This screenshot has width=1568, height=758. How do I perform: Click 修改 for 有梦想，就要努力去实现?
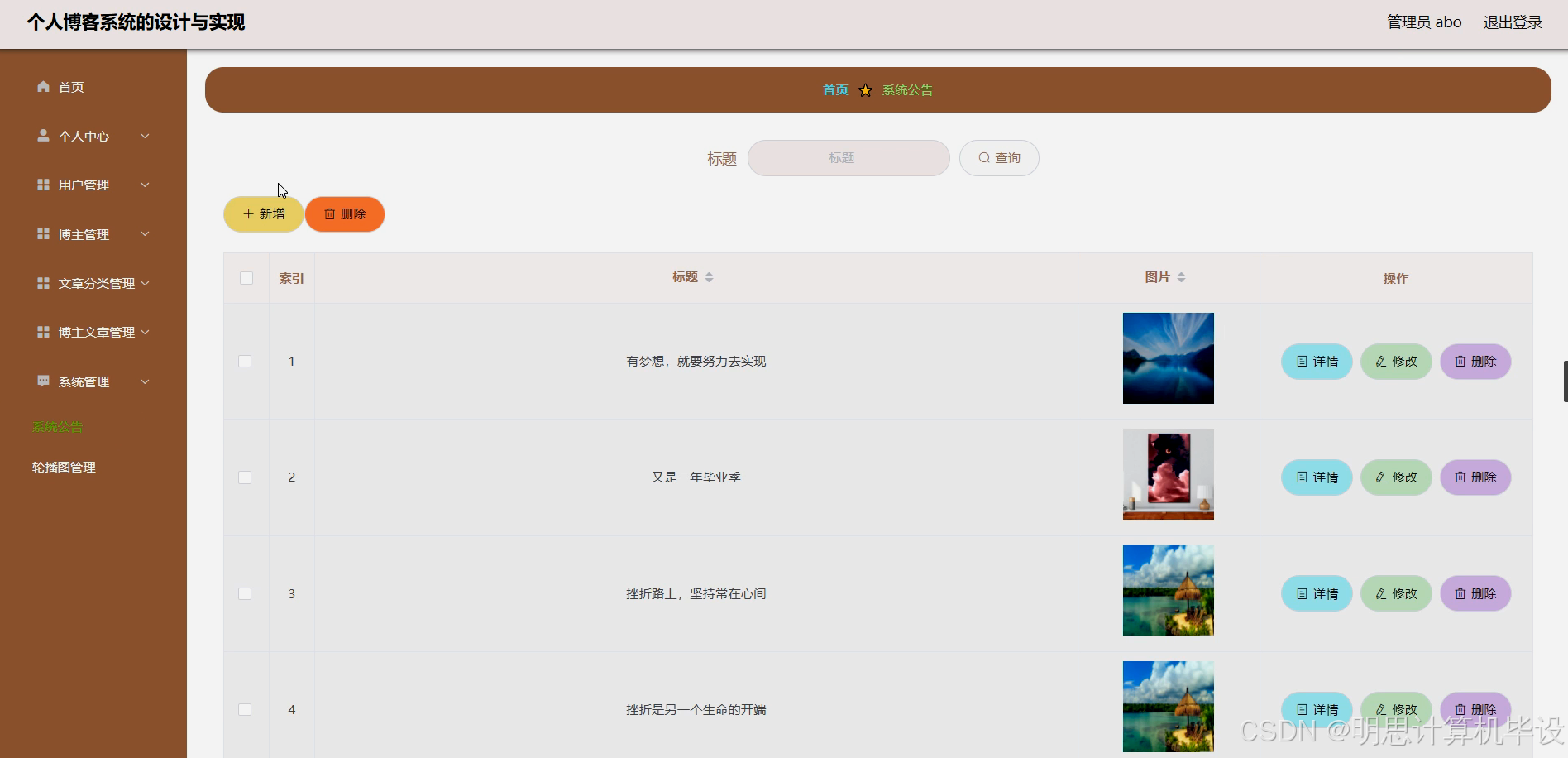tap(1396, 362)
